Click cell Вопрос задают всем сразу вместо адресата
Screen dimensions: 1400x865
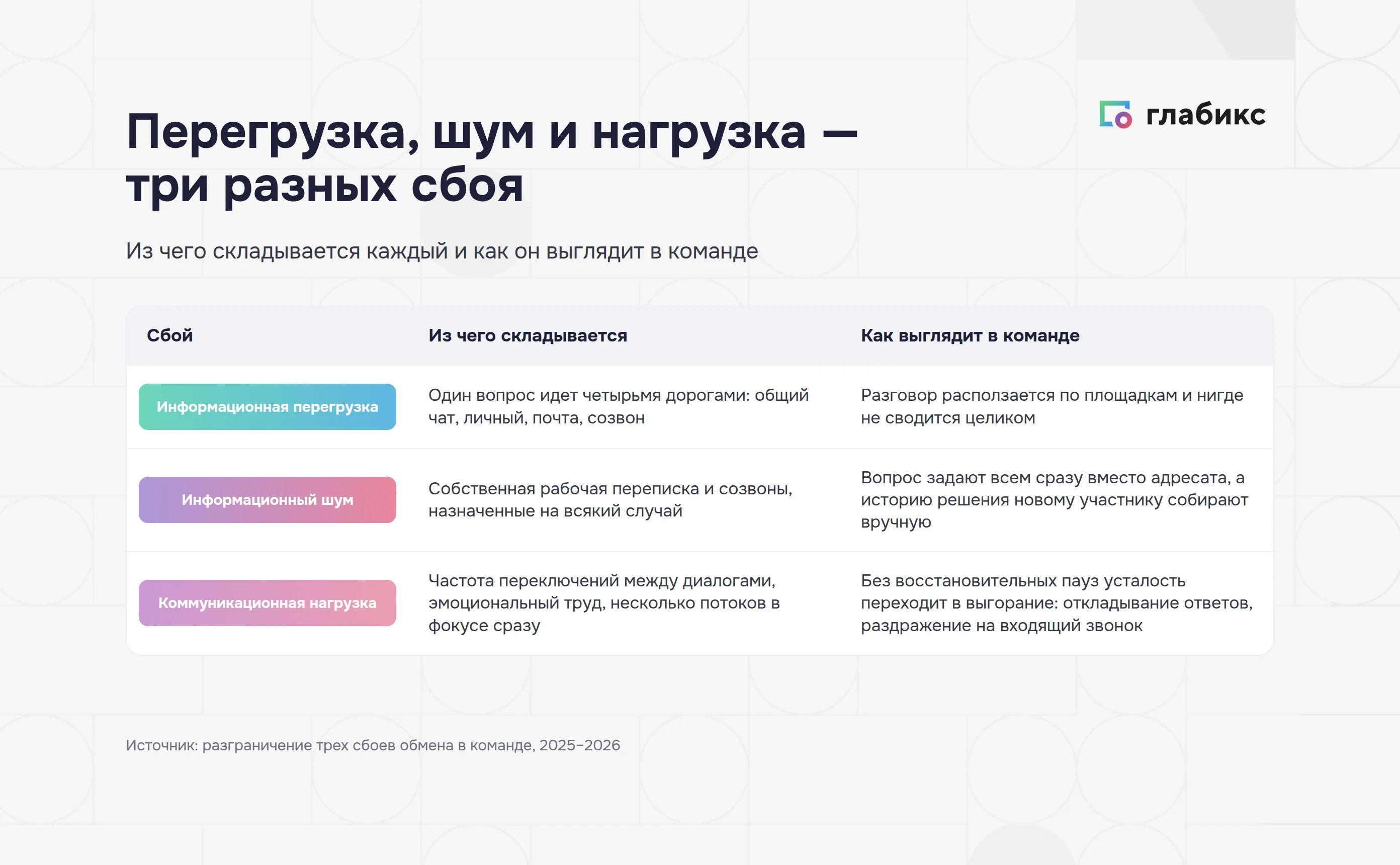1054,499
